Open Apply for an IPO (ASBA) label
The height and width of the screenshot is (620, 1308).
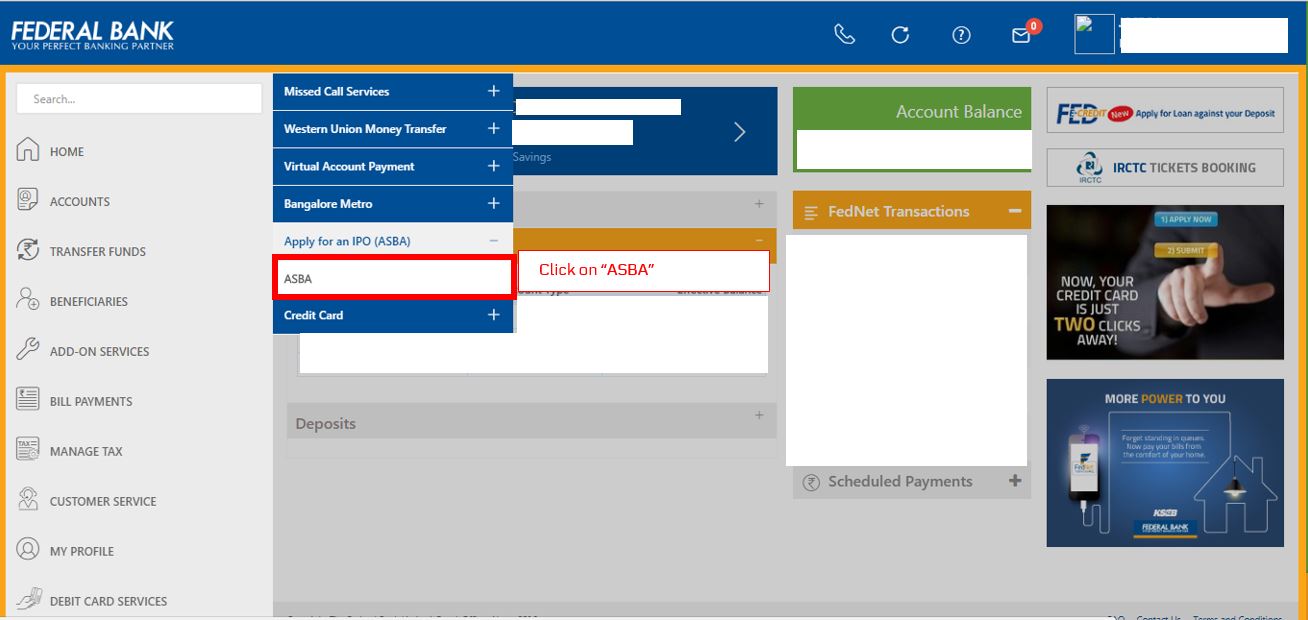(347, 241)
